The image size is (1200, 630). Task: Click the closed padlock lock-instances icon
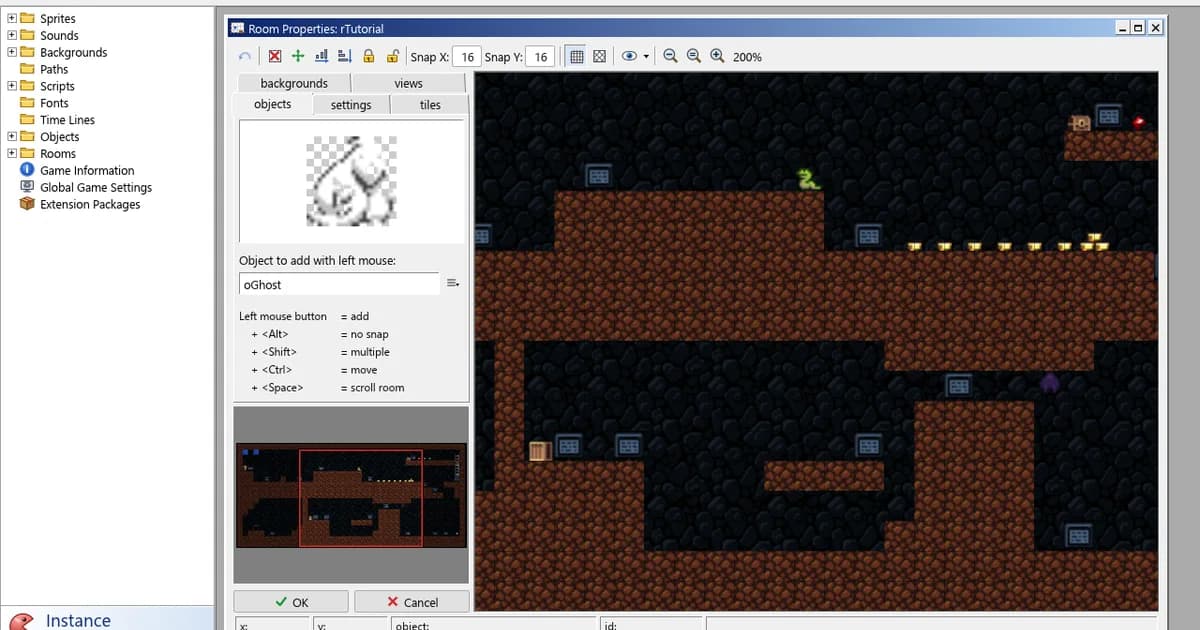[369, 57]
